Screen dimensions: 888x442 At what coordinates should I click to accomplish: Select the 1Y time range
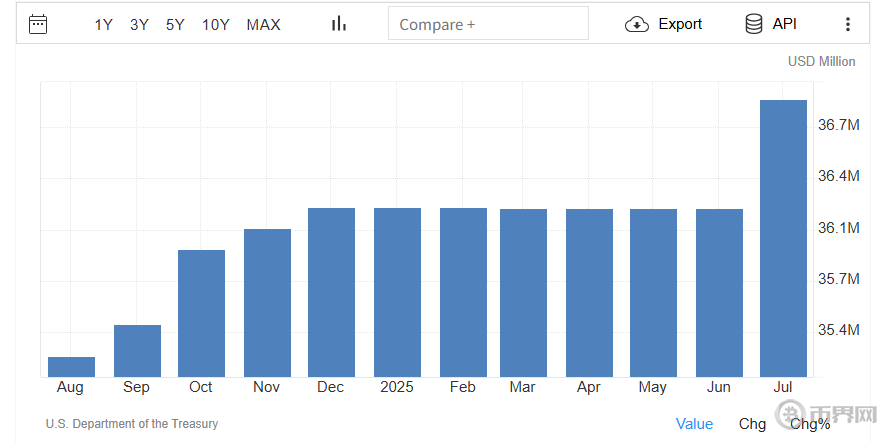[104, 24]
